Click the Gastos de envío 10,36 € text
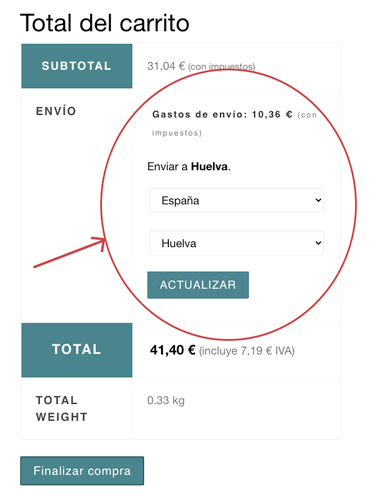The width and height of the screenshot is (382, 500). [x=222, y=114]
